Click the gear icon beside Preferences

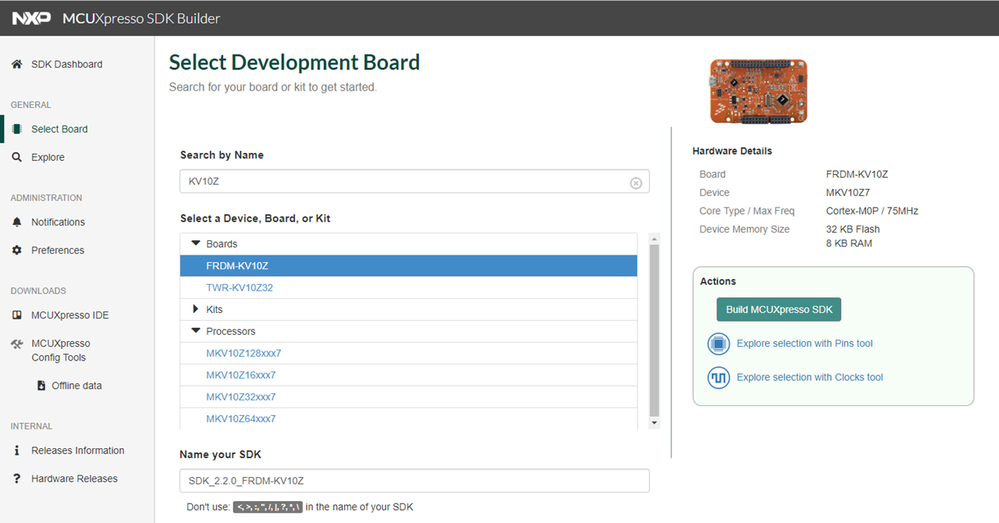tap(17, 250)
